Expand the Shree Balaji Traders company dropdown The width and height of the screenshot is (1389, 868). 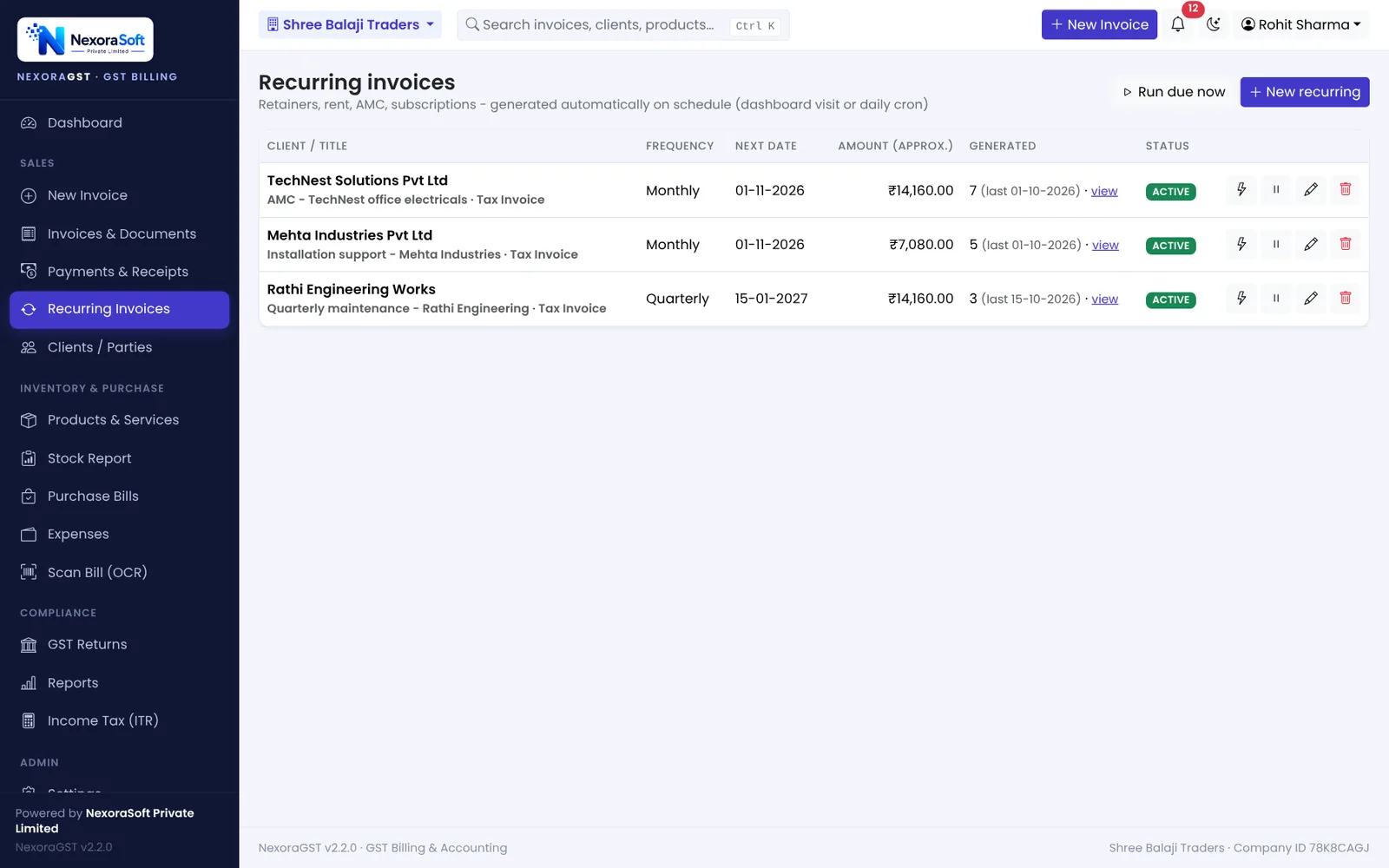tap(350, 24)
